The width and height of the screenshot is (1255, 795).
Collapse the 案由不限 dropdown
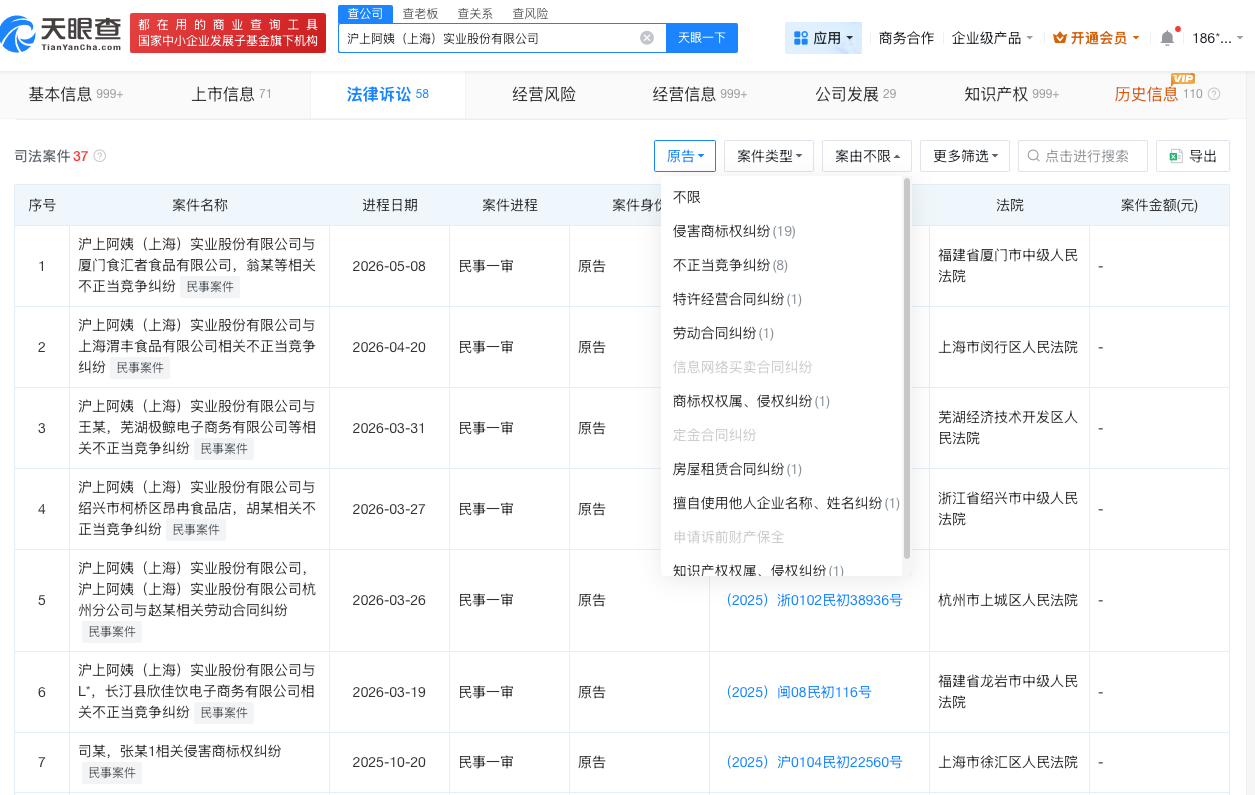(867, 156)
